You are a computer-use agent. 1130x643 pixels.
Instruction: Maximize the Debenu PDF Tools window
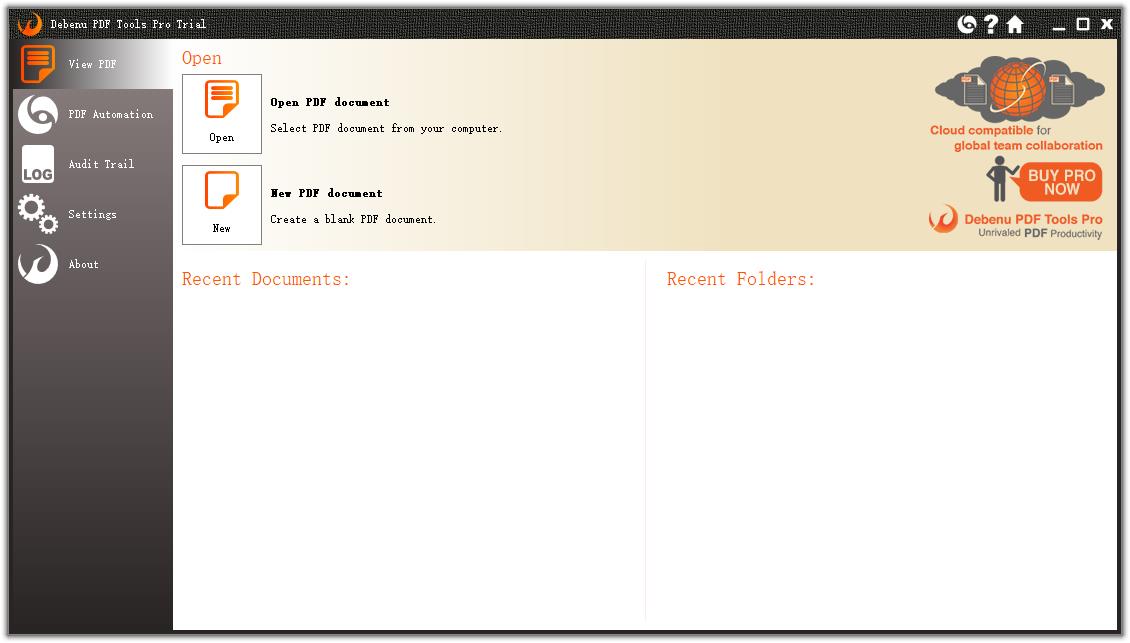click(x=1082, y=25)
